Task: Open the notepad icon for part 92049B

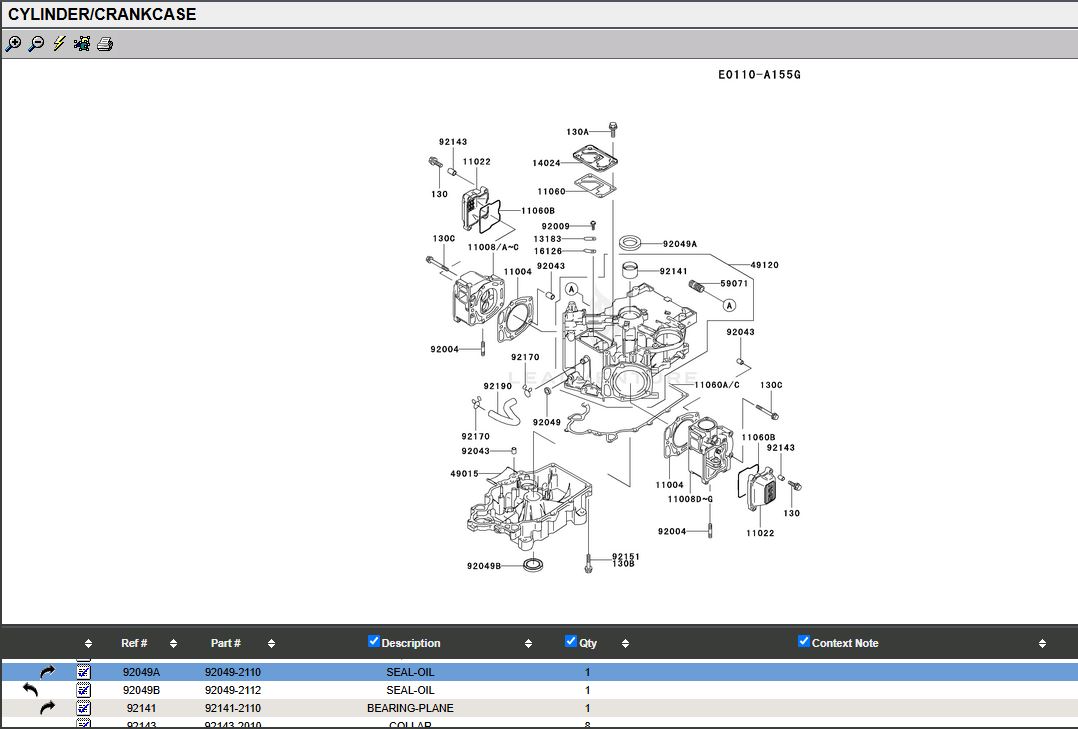Action: point(84,690)
